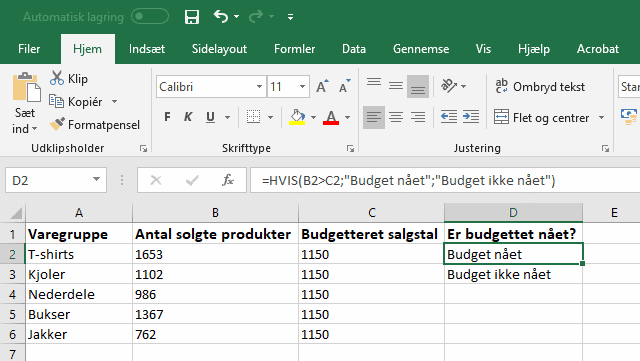This screenshot has width=640, height=361.
Task: Click Flet og centrer button
Action: coord(541,118)
